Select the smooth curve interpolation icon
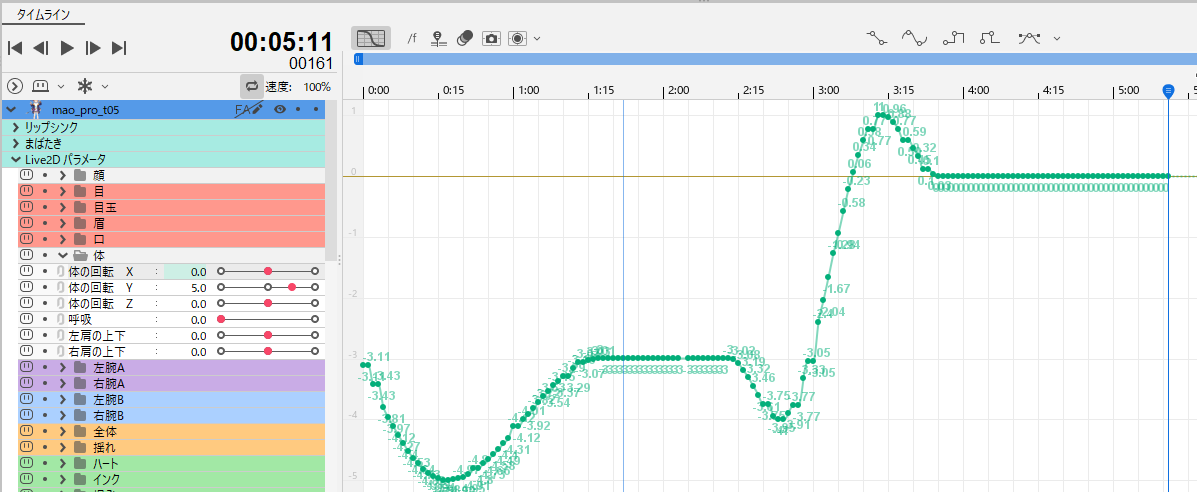1197x492 pixels. [914, 38]
